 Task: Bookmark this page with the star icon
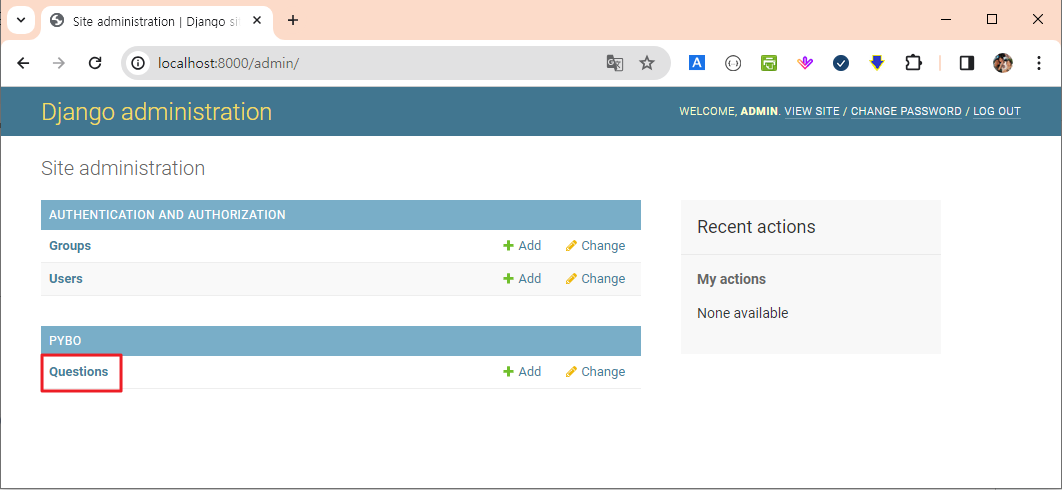pyautogui.click(x=647, y=63)
